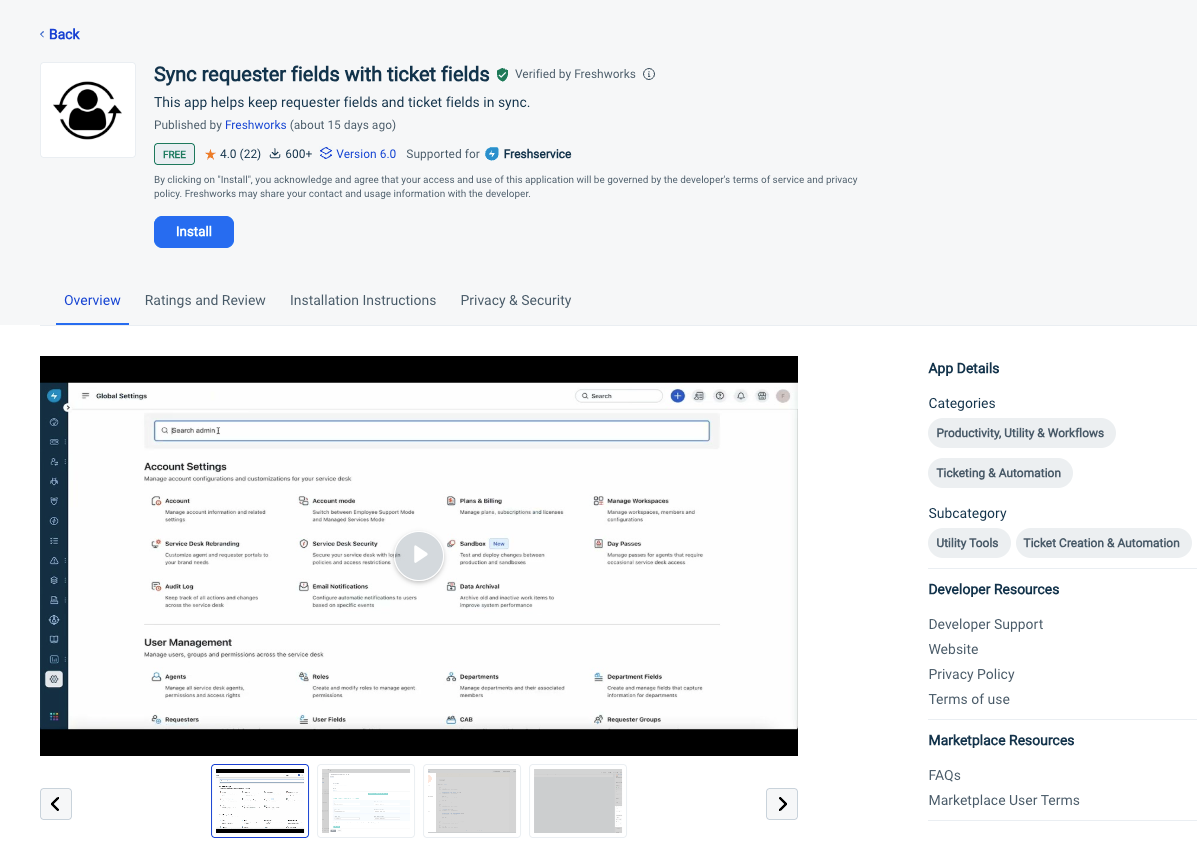Click the bell notification icon in video
1197x852 pixels.
[740, 396]
